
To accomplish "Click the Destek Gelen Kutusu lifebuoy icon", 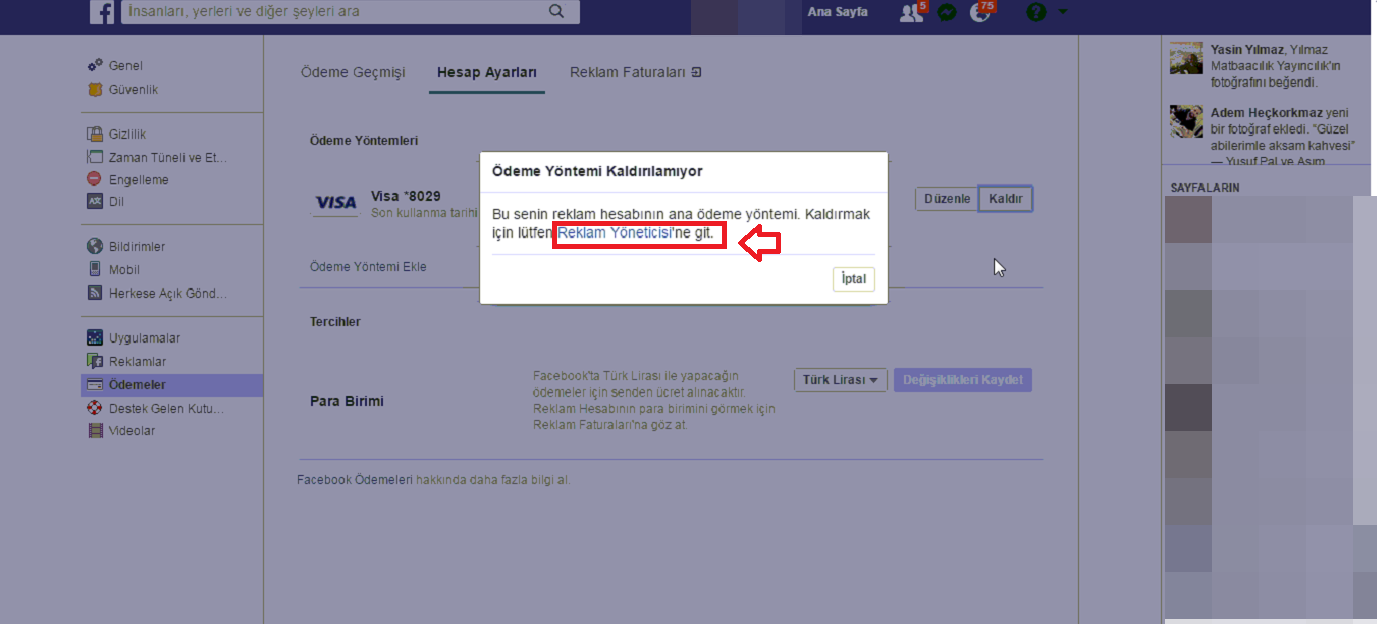I will pos(95,408).
